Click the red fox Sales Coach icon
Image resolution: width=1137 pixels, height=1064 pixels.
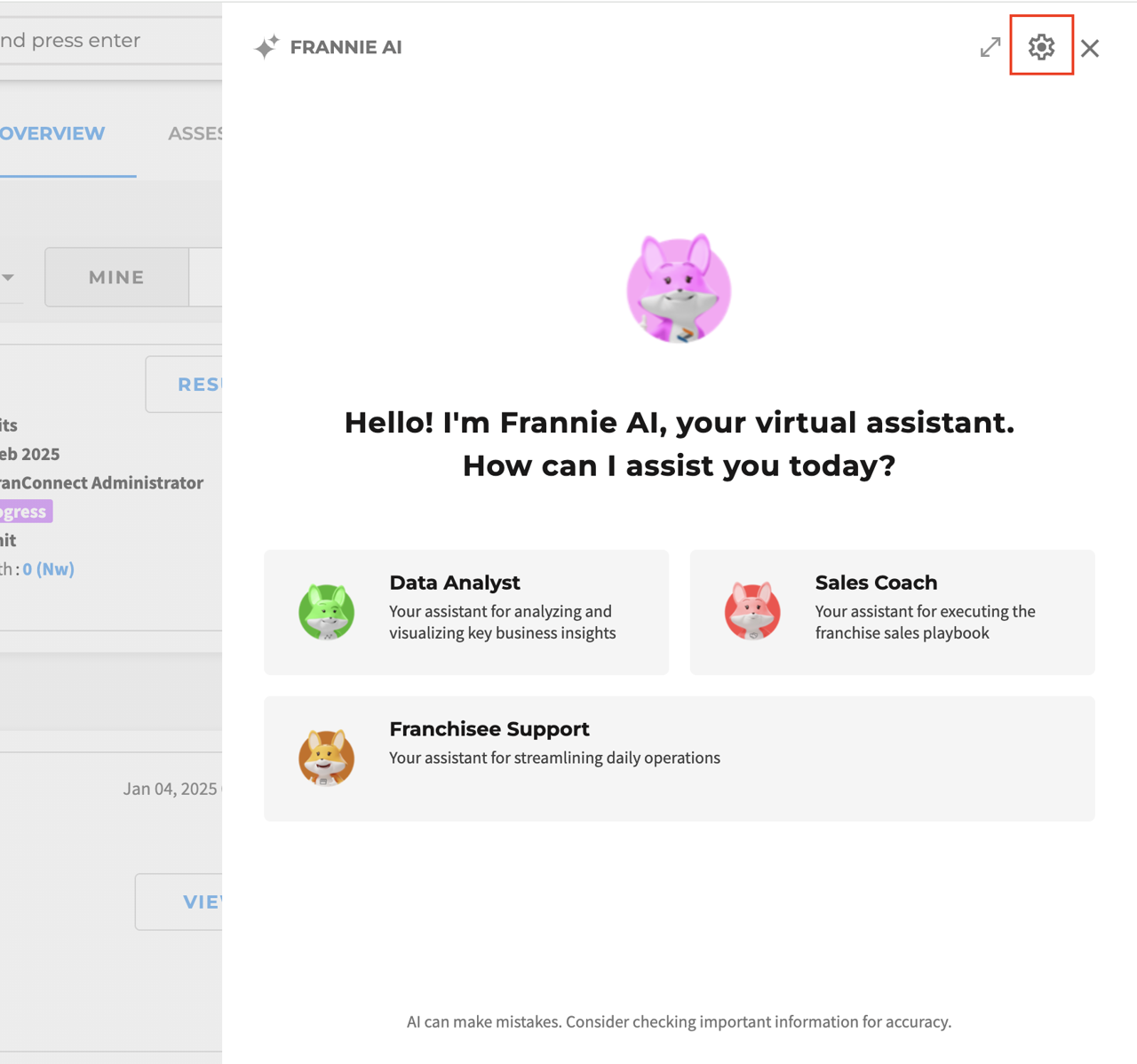[x=752, y=611]
